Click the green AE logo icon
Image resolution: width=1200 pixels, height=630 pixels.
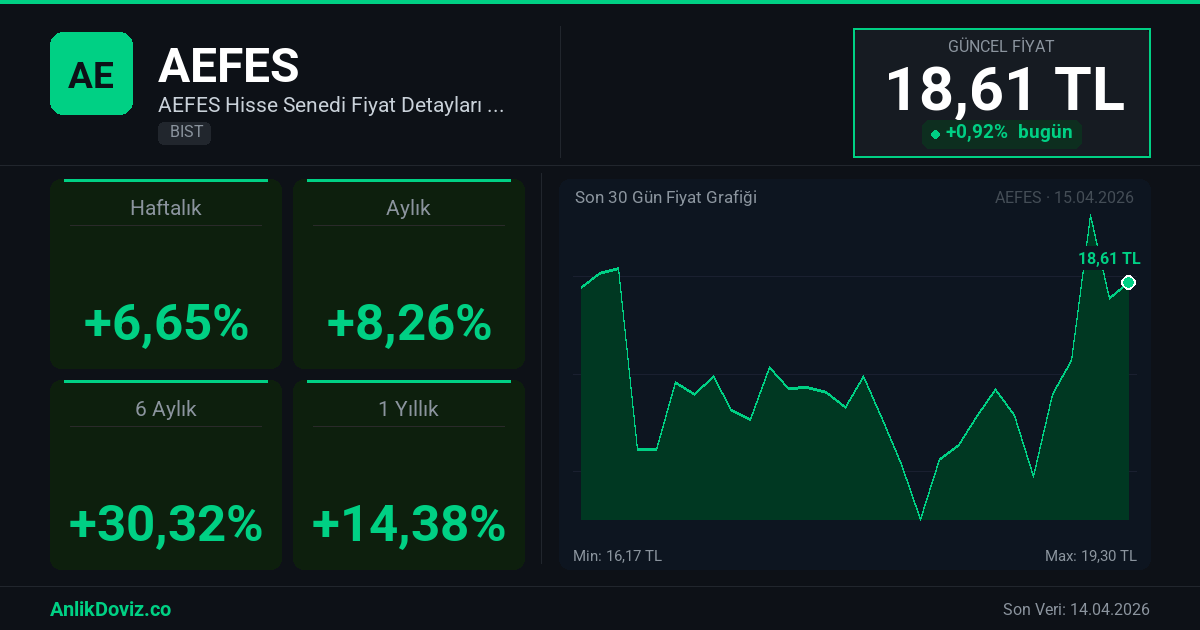pyautogui.click(x=91, y=73)
